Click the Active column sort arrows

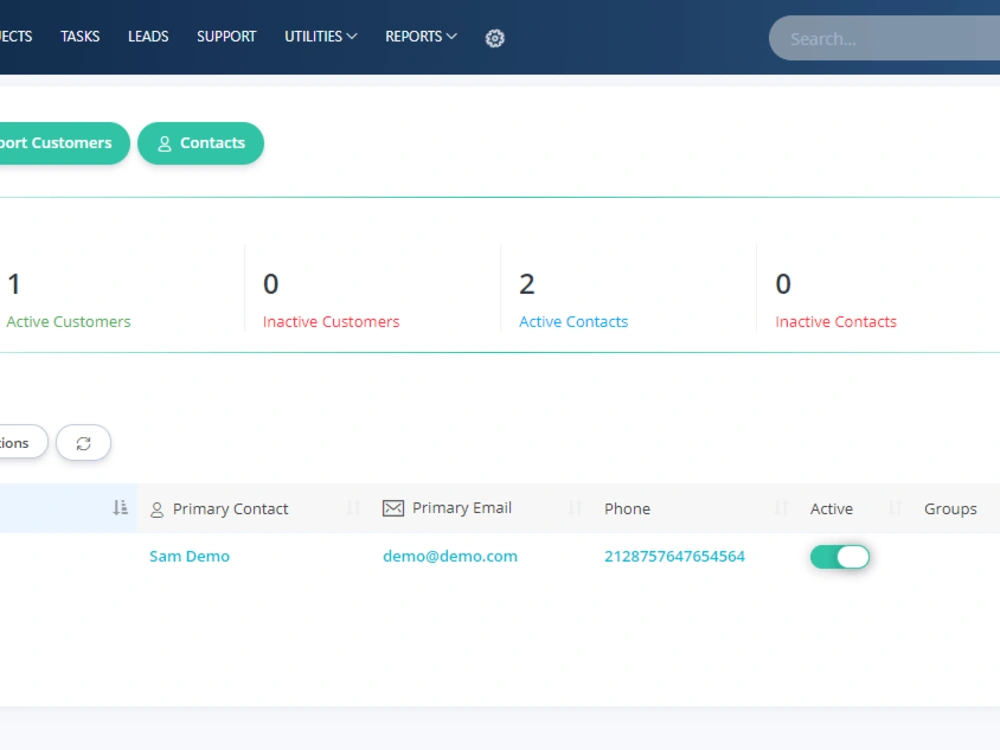tap(895, 508)
